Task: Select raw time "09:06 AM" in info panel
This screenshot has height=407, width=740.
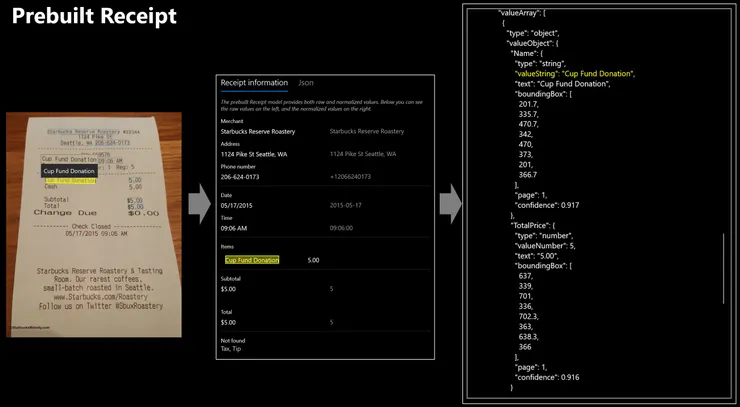Action: 234,228
